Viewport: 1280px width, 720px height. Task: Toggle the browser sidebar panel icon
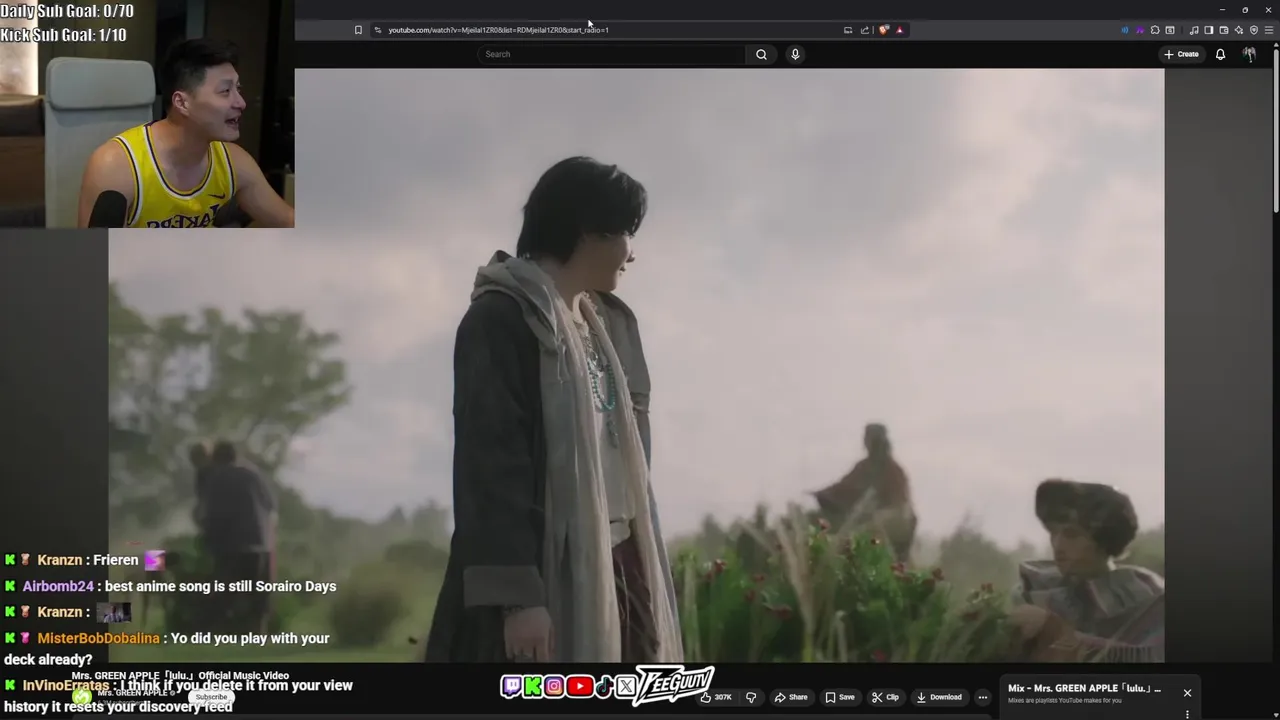(x=1209, y=30)
